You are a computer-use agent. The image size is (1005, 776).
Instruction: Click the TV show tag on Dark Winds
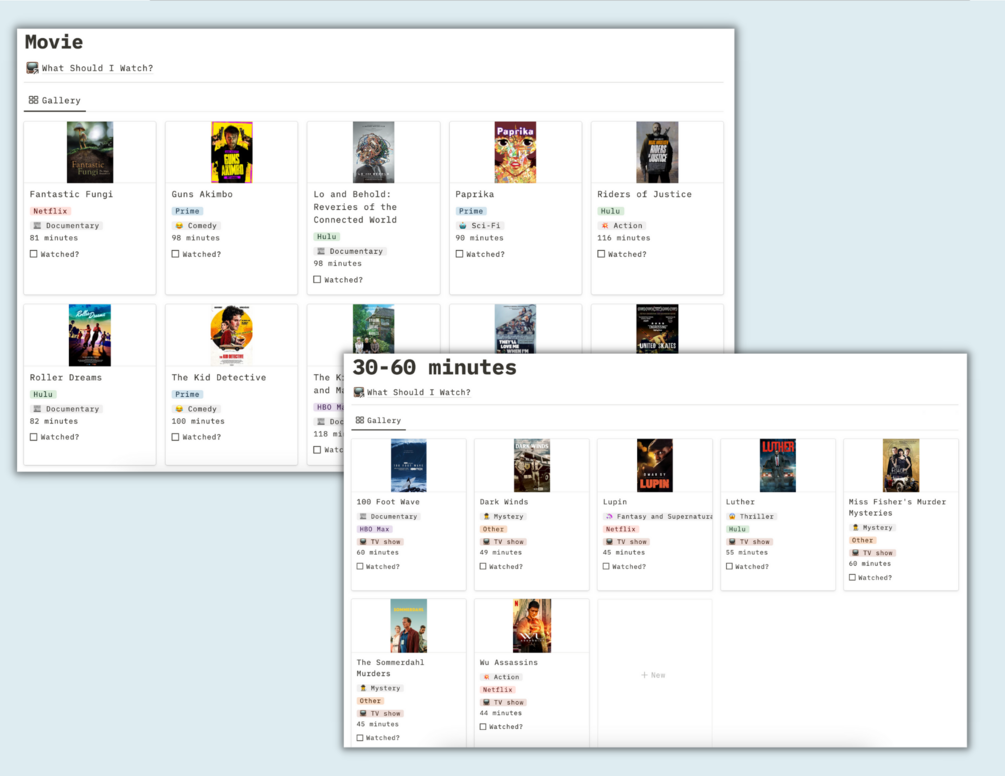[x=503, y=541]
